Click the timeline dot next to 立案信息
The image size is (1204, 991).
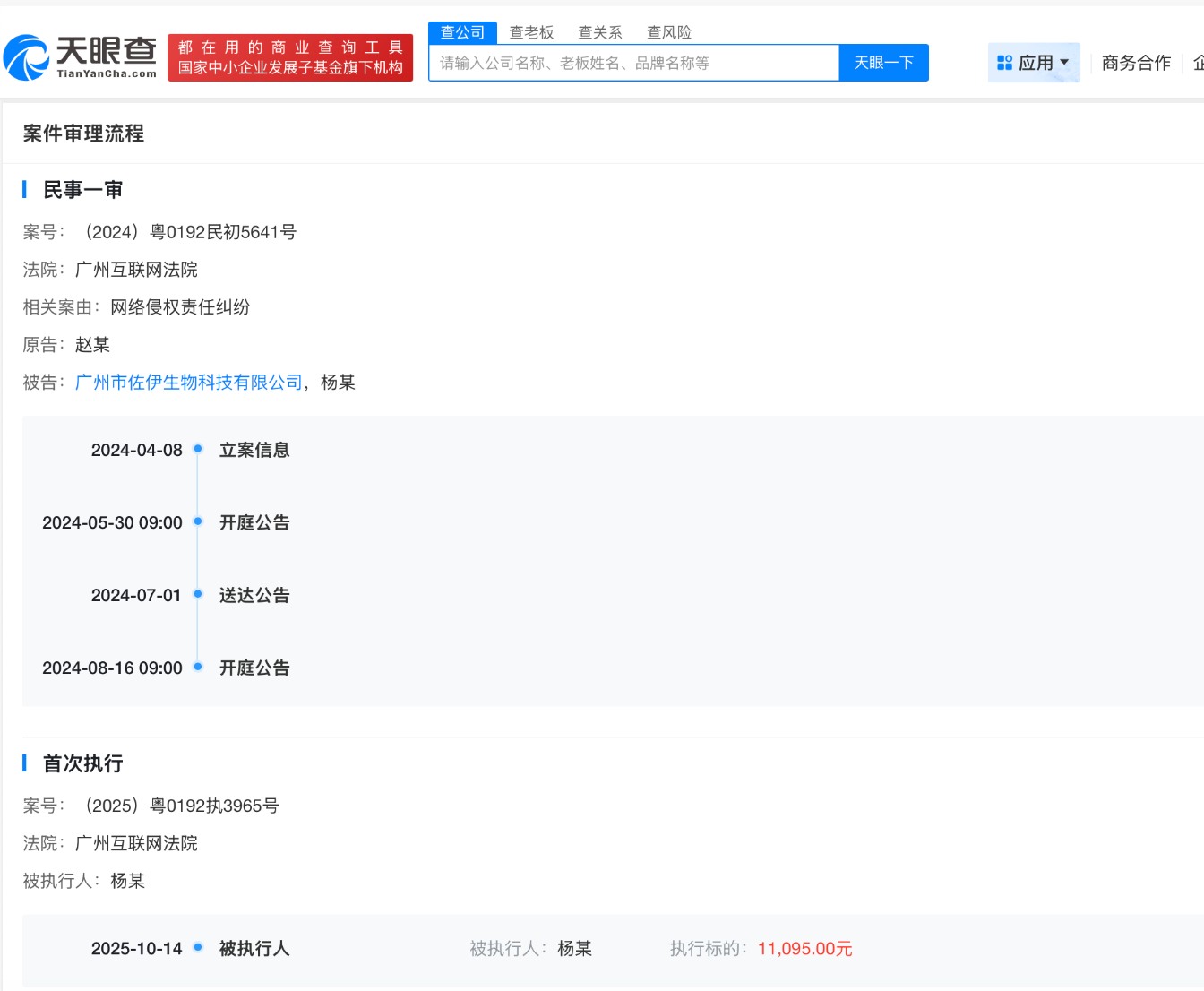(x=198, y=450)
